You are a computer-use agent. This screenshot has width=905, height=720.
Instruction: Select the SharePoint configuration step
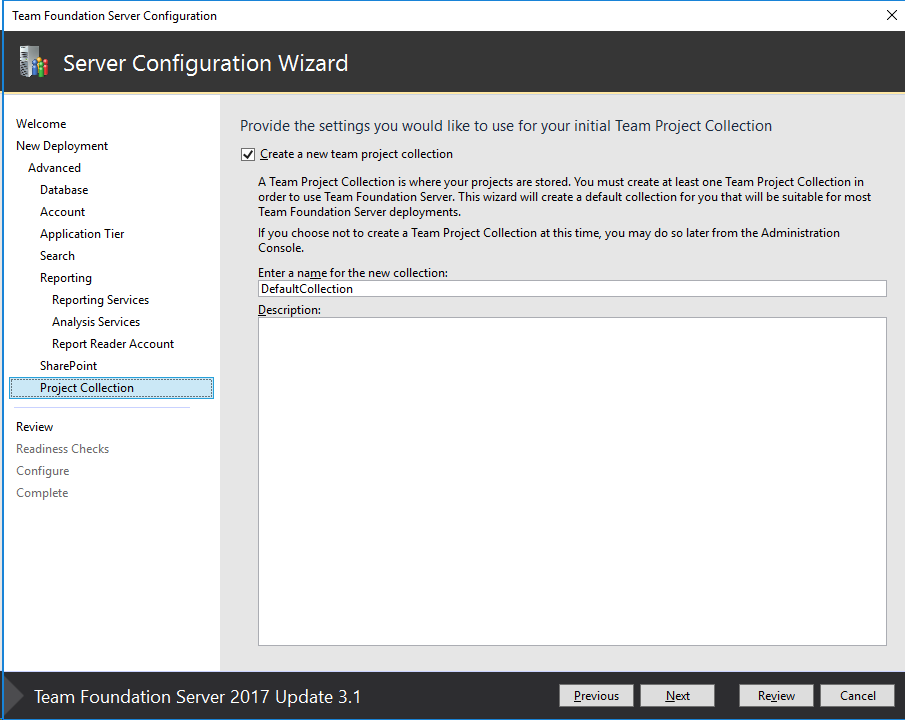pos(69,365)
